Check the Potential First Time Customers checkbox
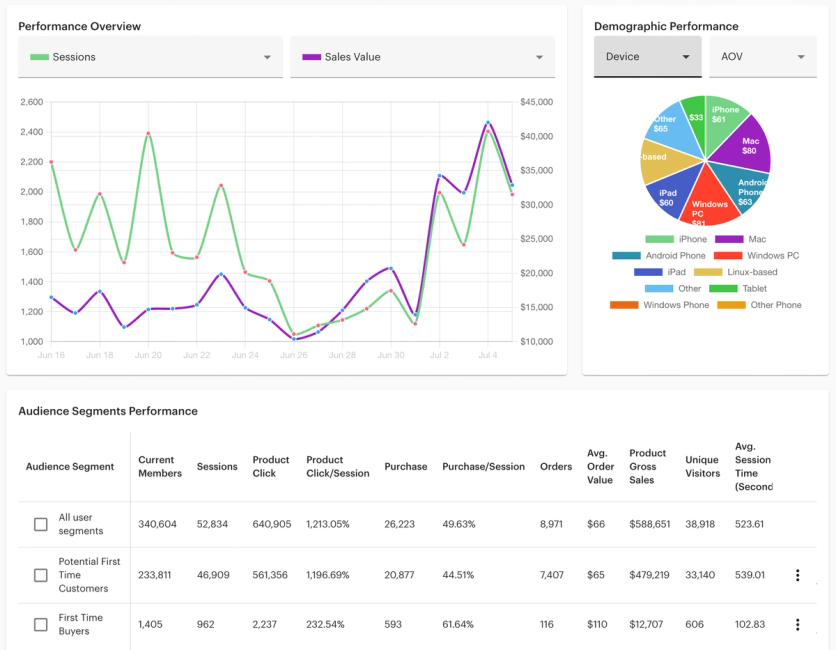 click(x=41, y=575)
